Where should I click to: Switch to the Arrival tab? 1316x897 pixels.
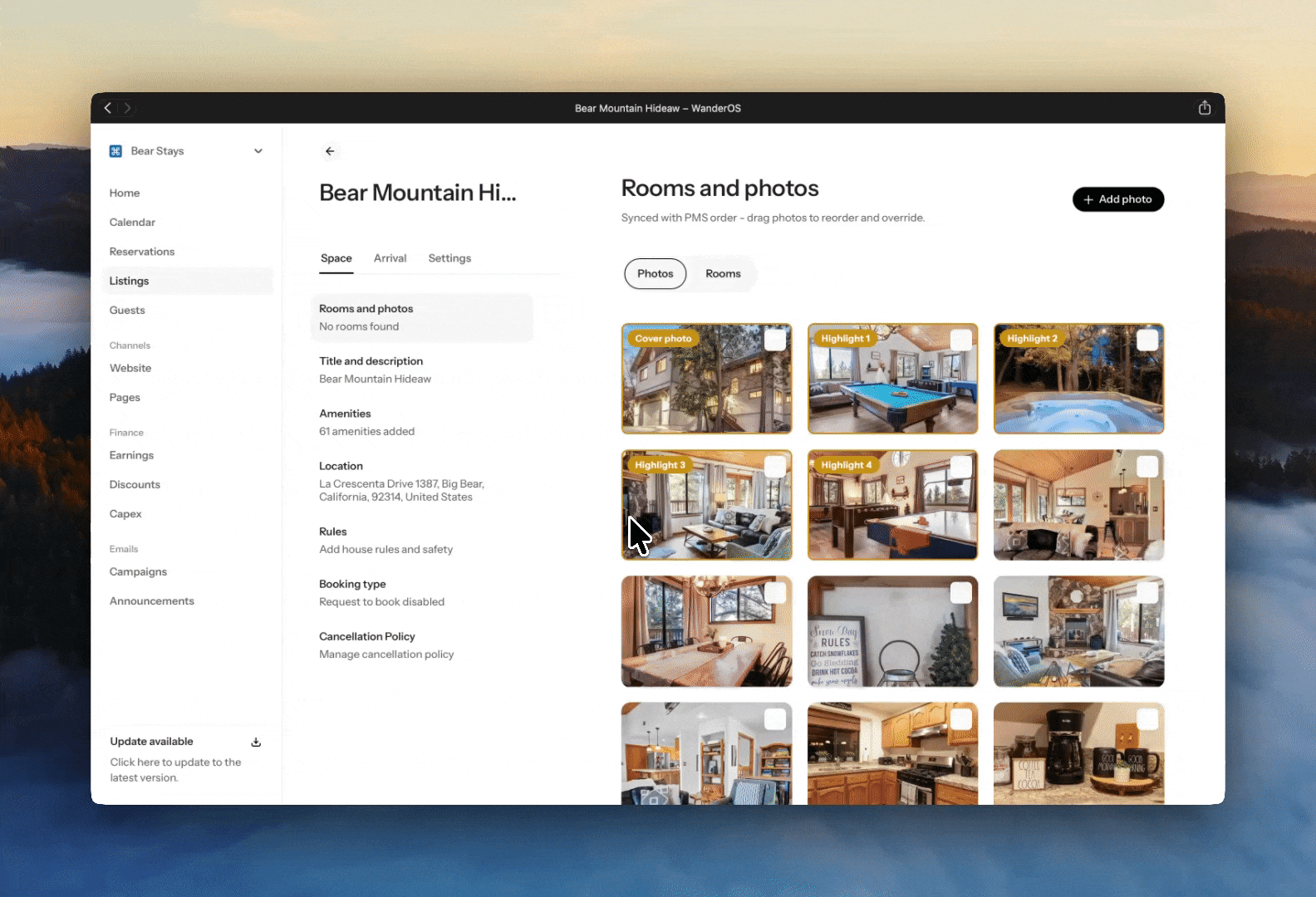390,258
